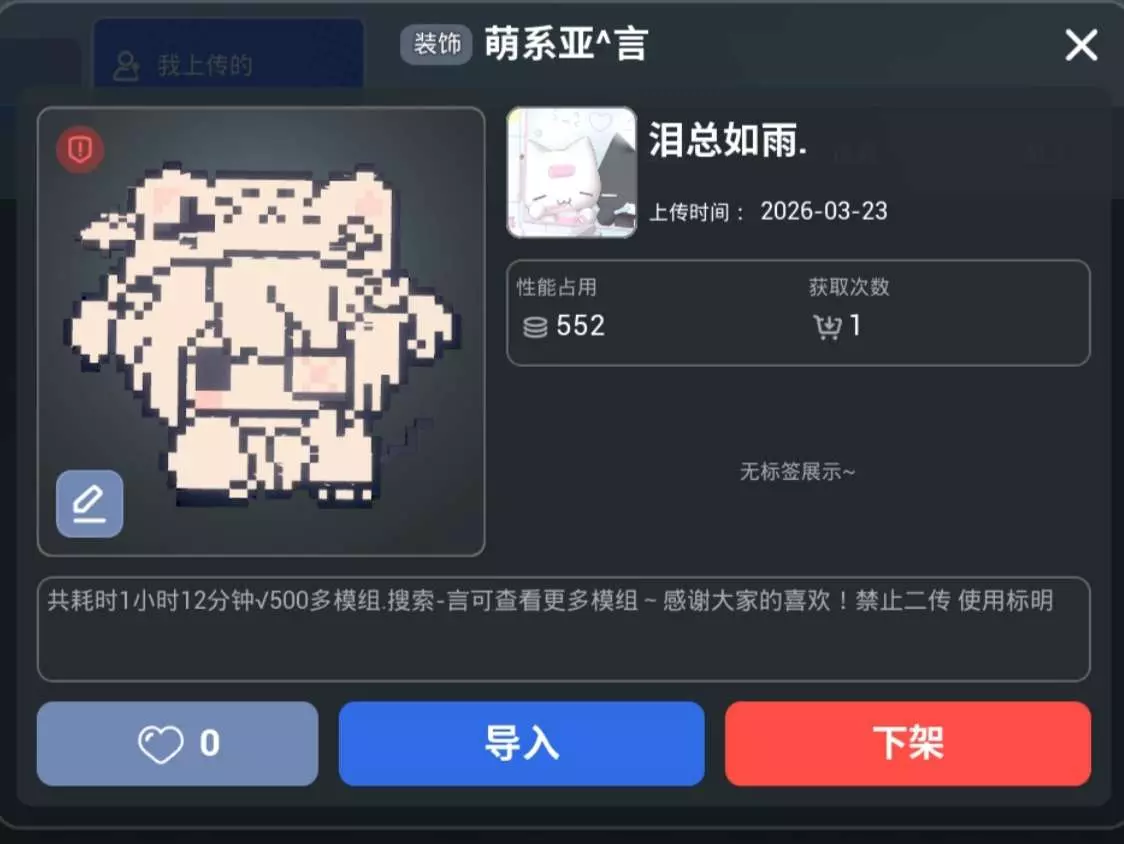The image size is (1124, 844).
Task: Click the upload date 2026-03-23
Action: (824, 212)
